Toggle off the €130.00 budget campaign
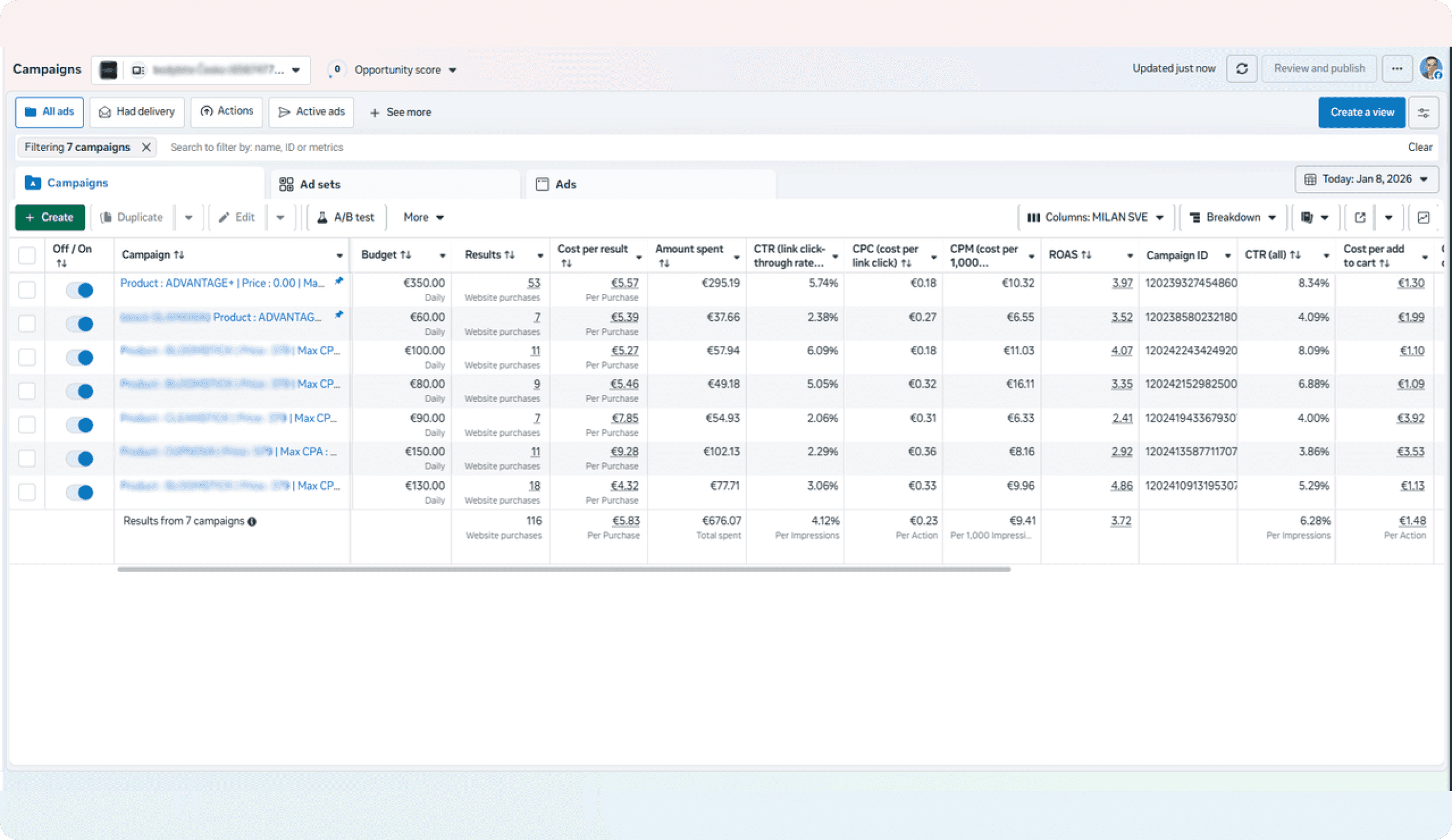The width and height of the screenshot is (1452, 840). coord(79,492)
